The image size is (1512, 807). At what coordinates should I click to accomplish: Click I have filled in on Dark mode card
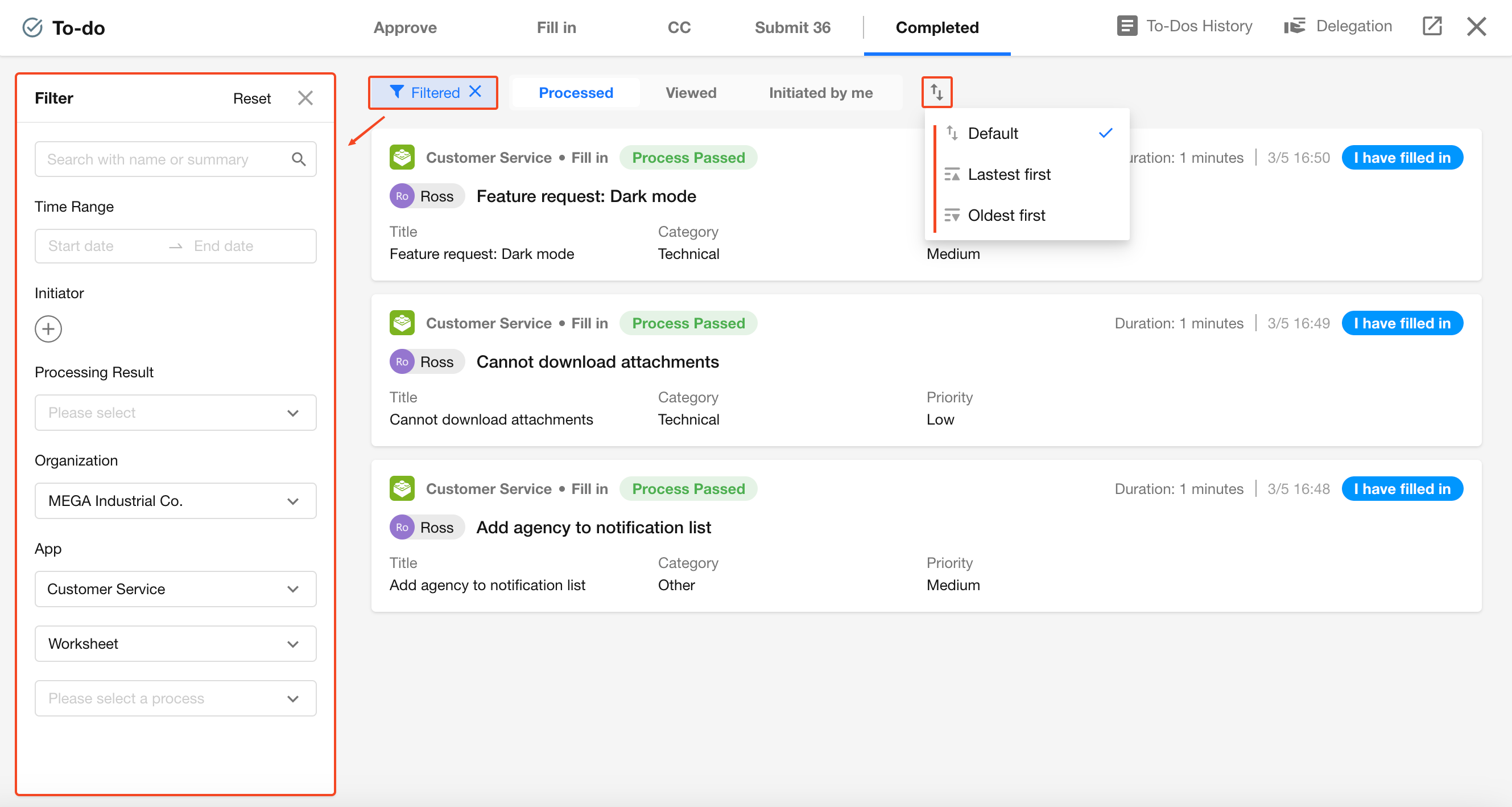pyautogui.click(x=1402, y=158)
